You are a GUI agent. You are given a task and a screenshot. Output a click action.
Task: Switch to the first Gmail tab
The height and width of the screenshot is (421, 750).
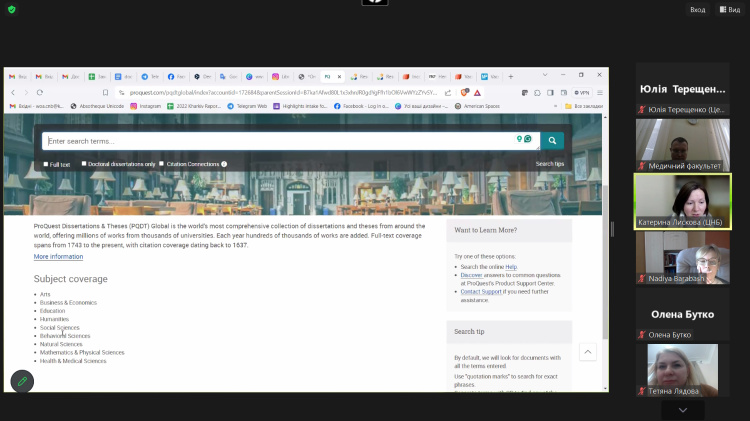(x=18, y=77)
